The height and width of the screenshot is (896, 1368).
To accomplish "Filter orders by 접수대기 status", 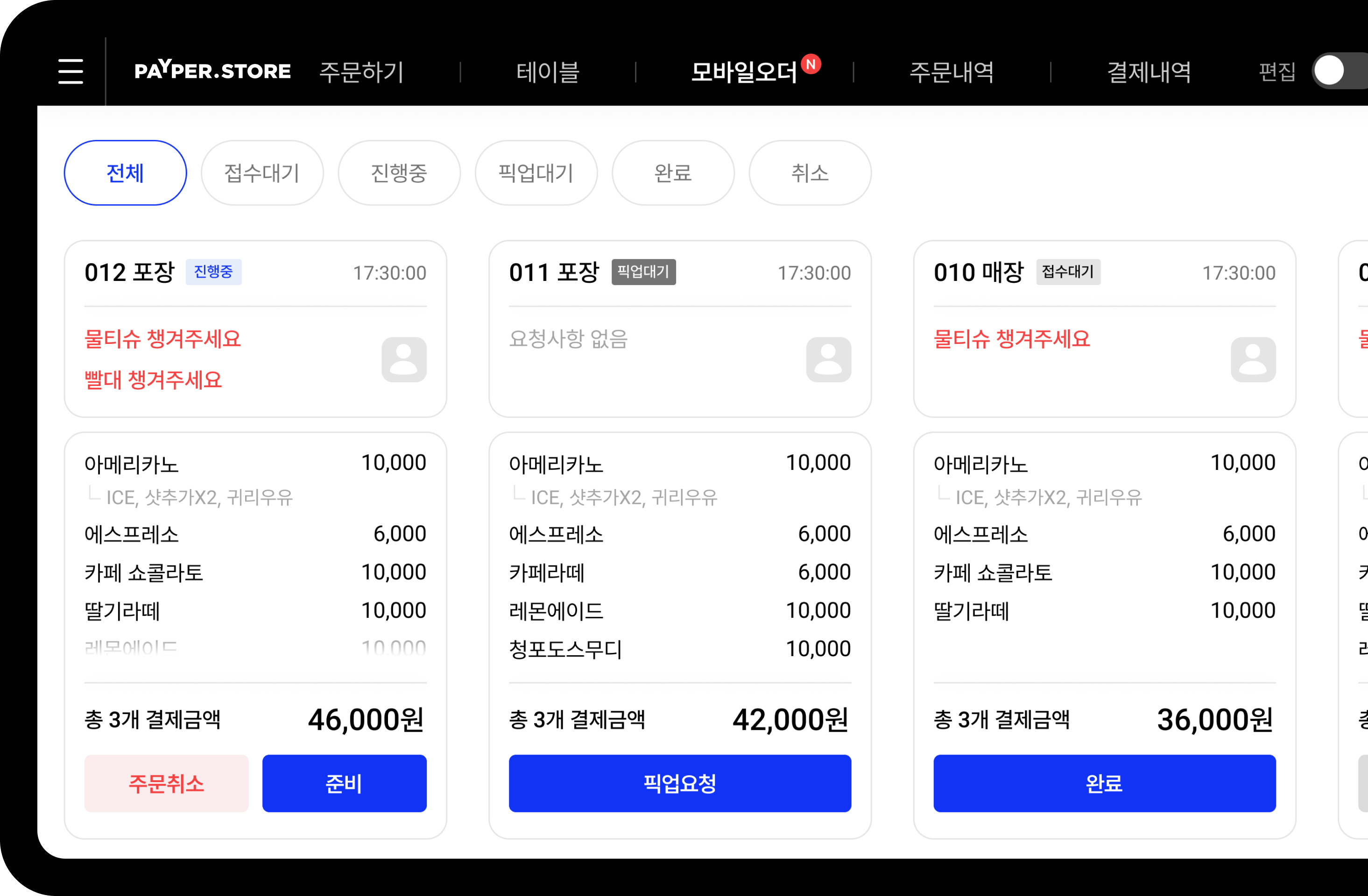I will pos(262,173).
